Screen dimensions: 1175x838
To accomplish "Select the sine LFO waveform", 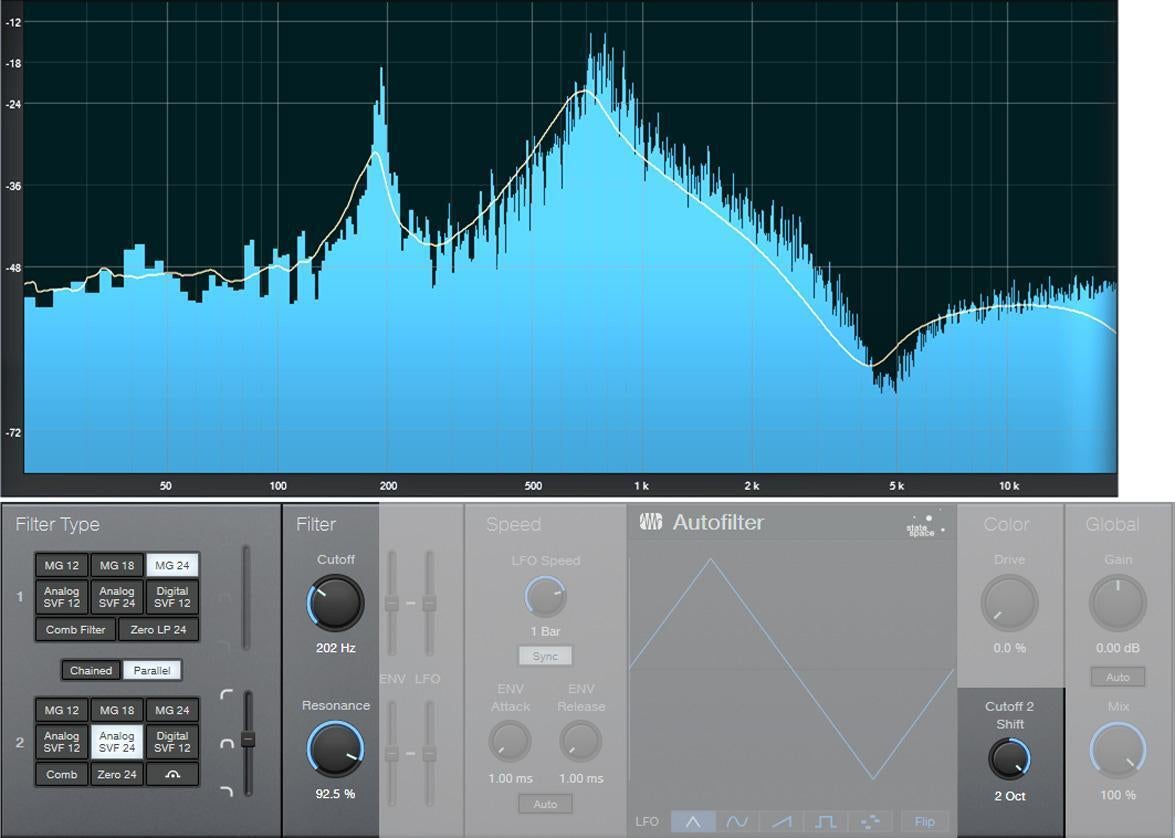I will point(735,820).
